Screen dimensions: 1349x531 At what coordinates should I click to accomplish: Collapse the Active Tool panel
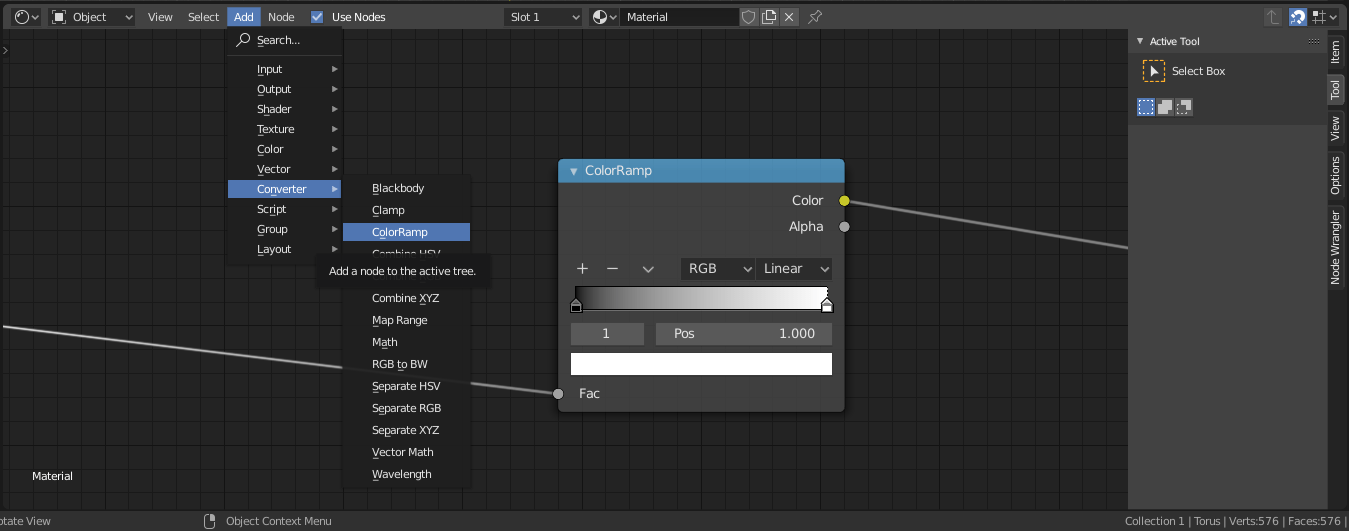coord(1139,41)
